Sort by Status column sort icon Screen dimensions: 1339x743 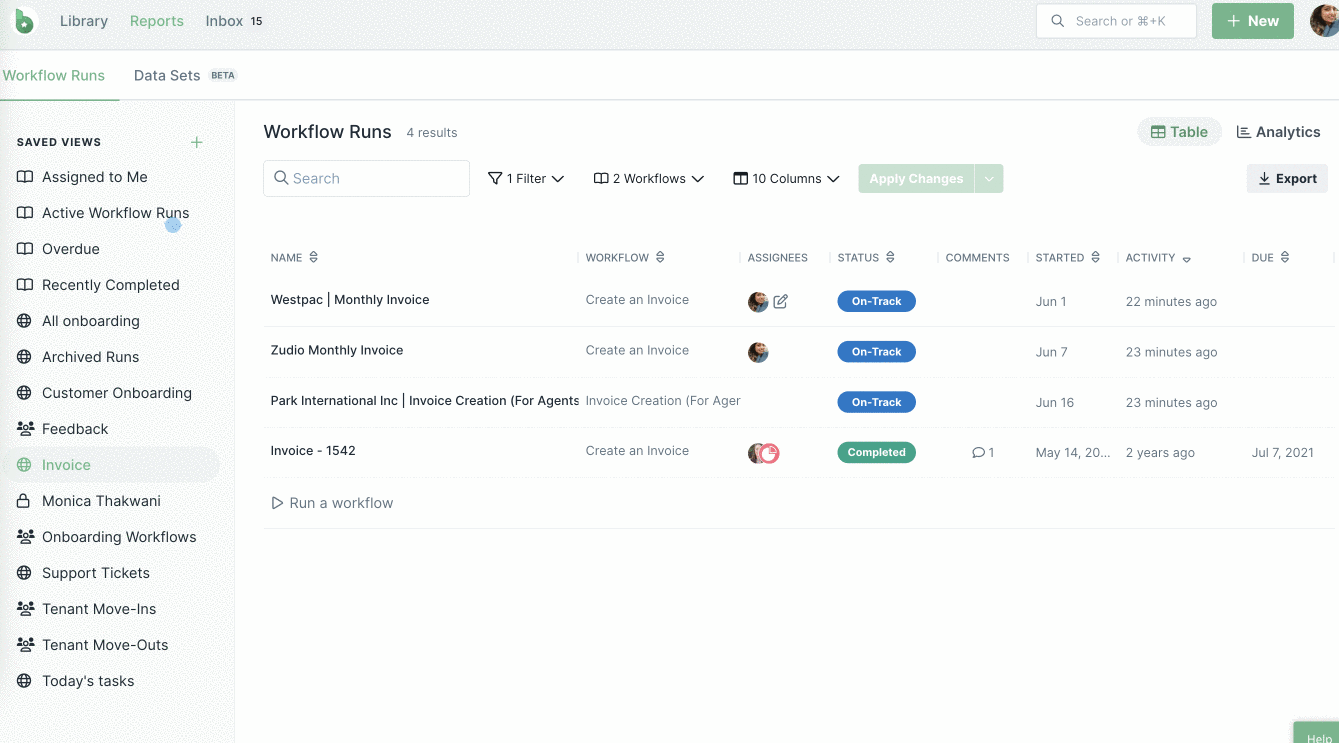click(890, 257)
